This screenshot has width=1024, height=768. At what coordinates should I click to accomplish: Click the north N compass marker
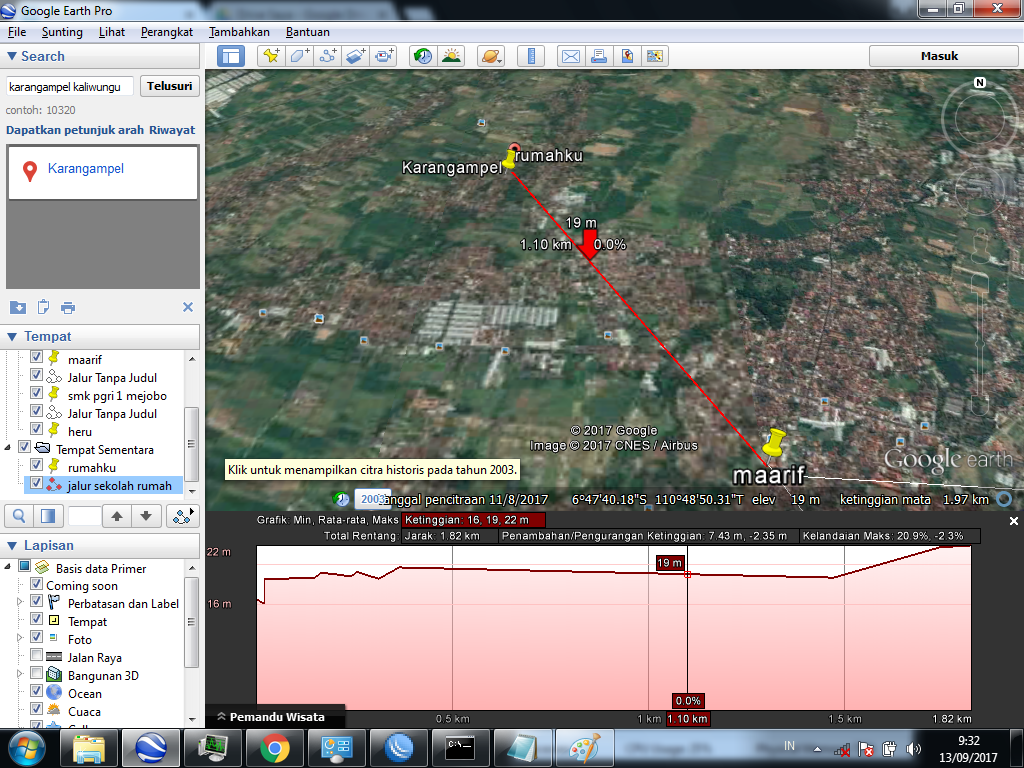pyautogui.click(x=980, y=83)
